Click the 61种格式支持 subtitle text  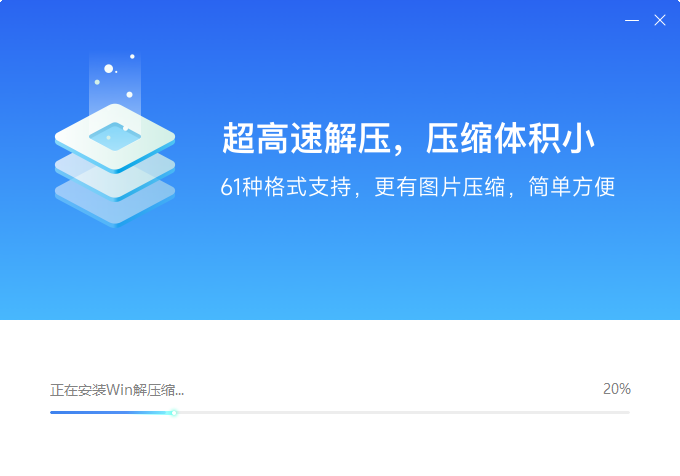[285, 187]
